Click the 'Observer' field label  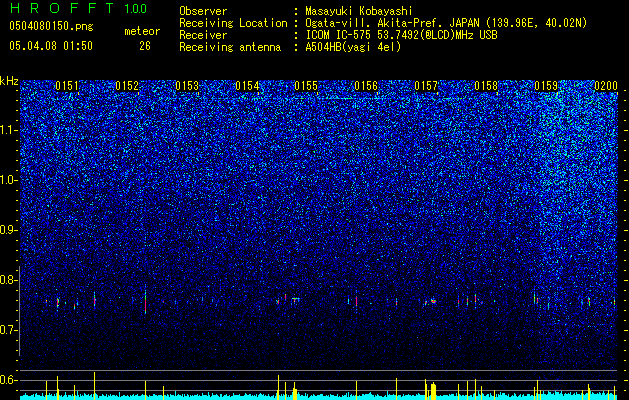203,11
